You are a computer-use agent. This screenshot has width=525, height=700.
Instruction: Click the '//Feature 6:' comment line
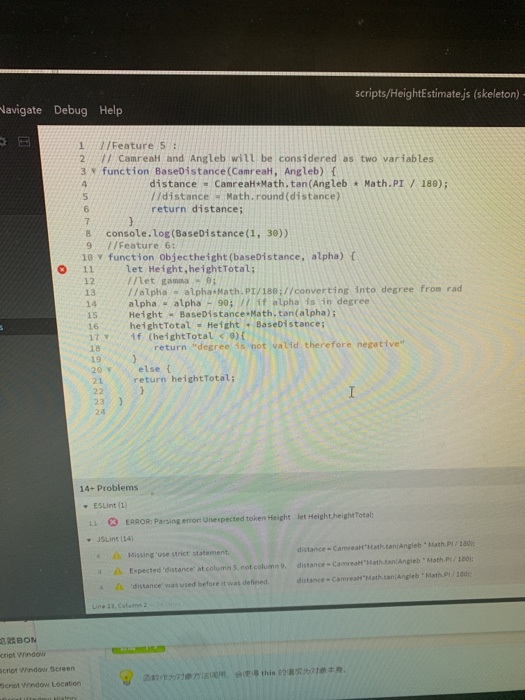pyautogui.click(x=142, y=245)
